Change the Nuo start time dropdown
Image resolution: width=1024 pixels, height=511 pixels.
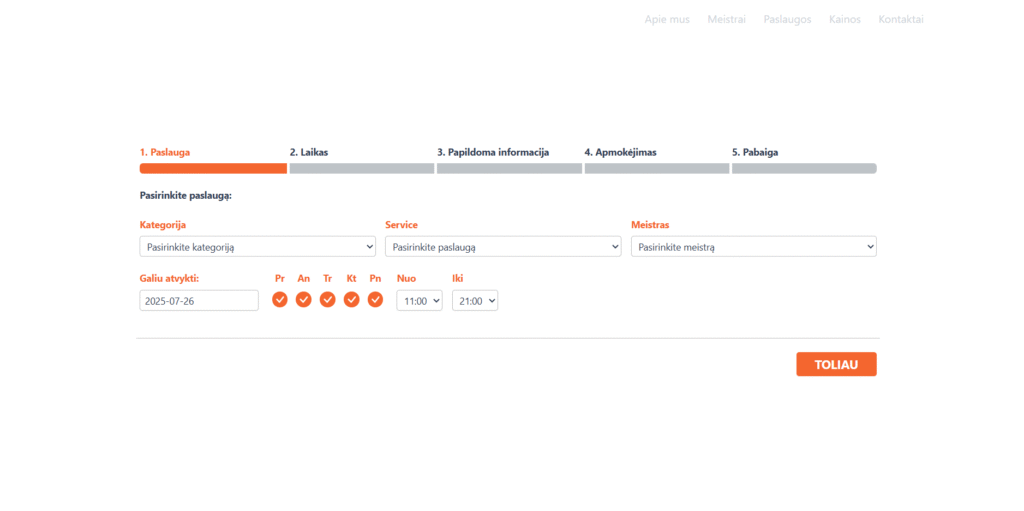click(x=419, y=300)
